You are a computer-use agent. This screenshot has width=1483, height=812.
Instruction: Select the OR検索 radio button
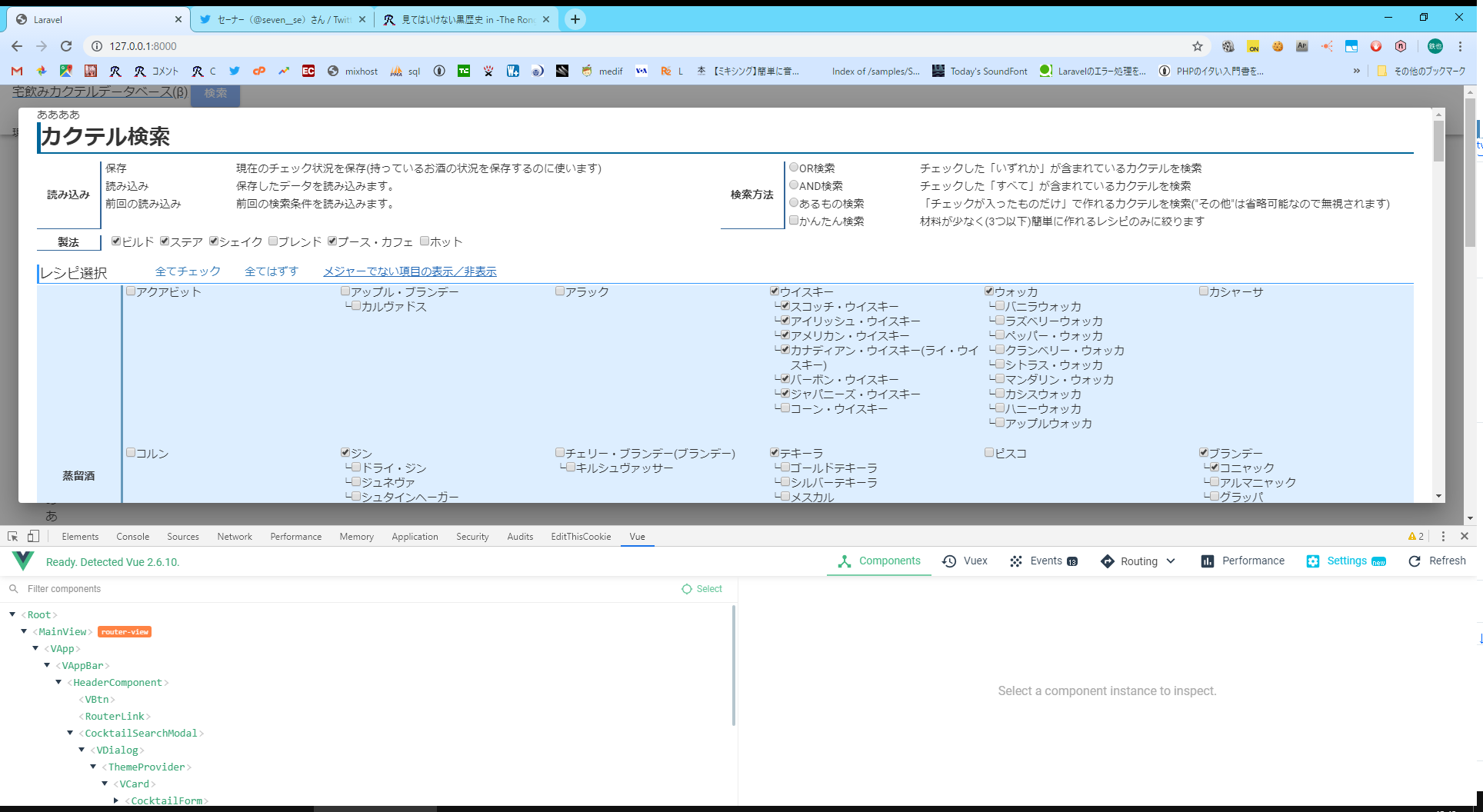tap(794, 168)
